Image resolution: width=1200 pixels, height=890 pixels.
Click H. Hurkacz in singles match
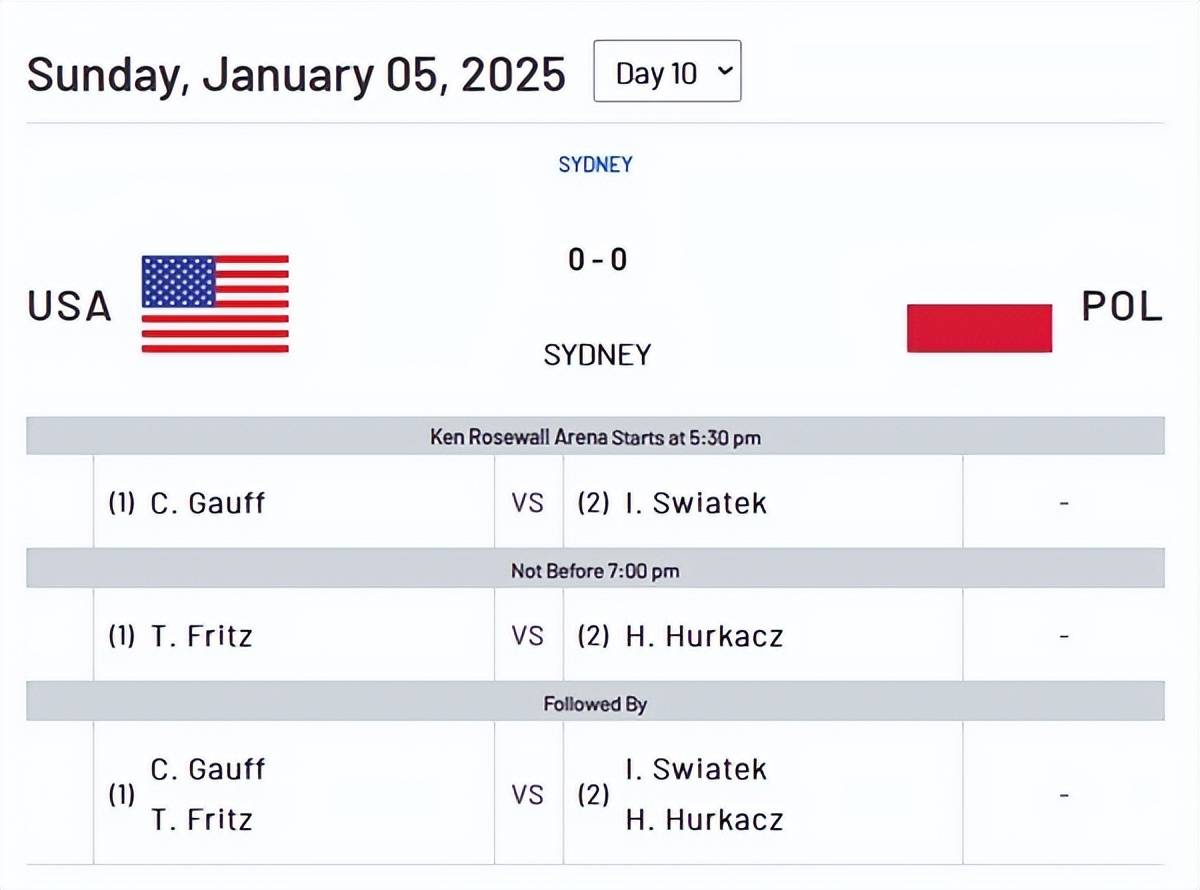coord(704,635)
